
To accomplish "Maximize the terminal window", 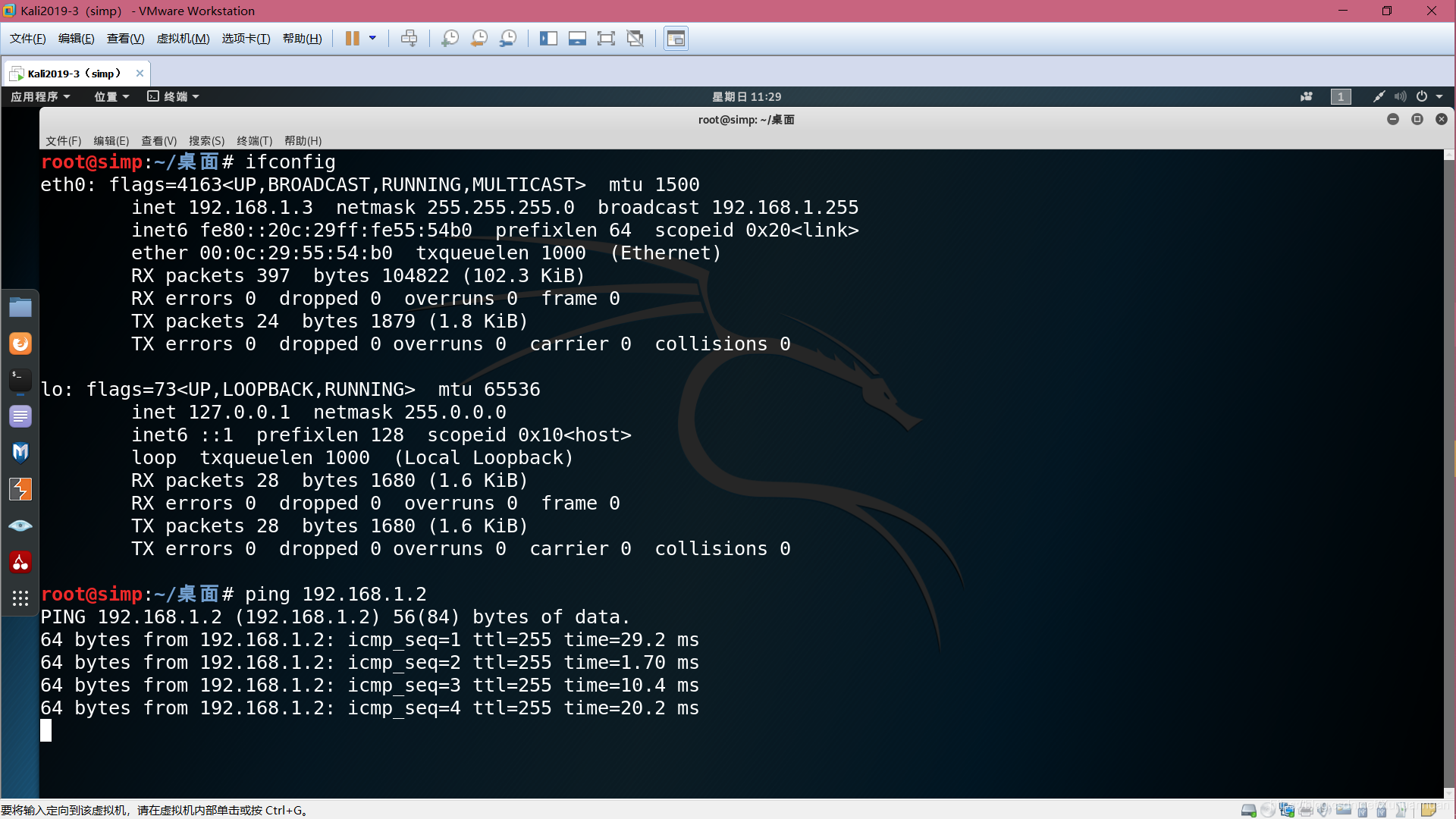I will [1417, 119].
